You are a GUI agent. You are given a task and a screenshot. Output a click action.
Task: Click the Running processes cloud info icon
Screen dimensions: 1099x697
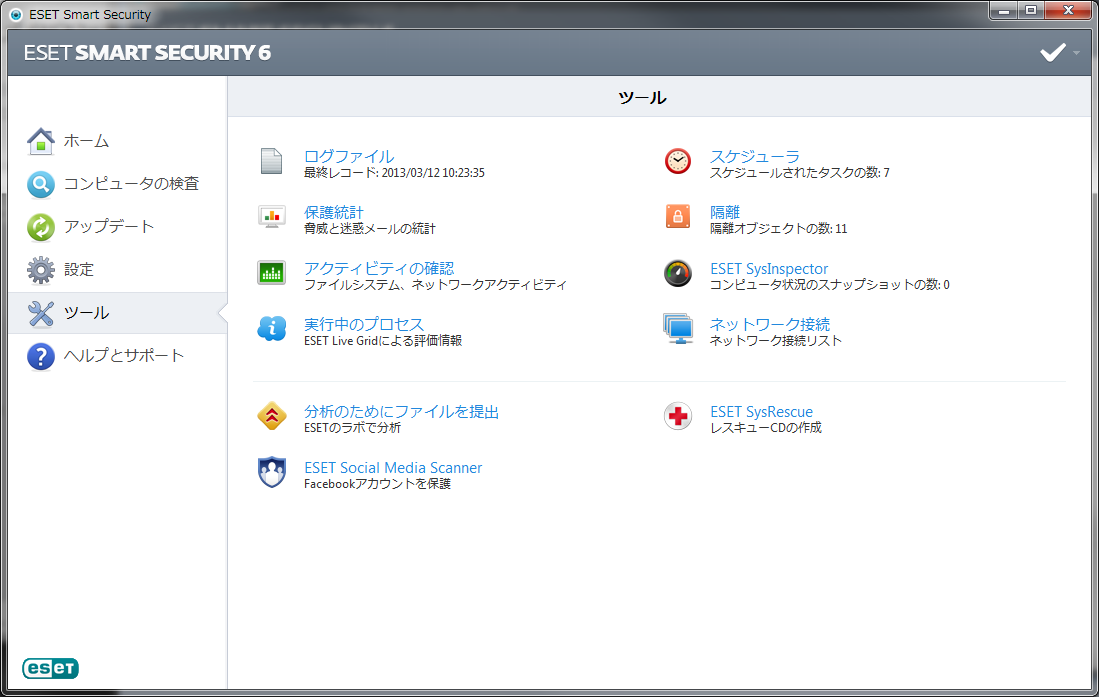coord(271,328)
